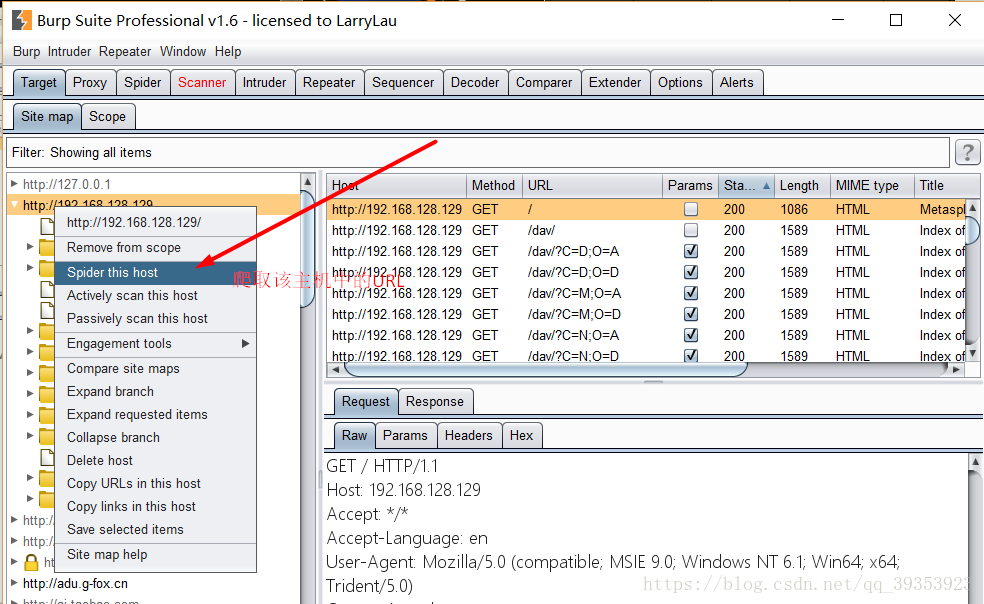This screenshot has height=604, width=984.
Task: Choose Expand requested items
Action: point(156,414)
